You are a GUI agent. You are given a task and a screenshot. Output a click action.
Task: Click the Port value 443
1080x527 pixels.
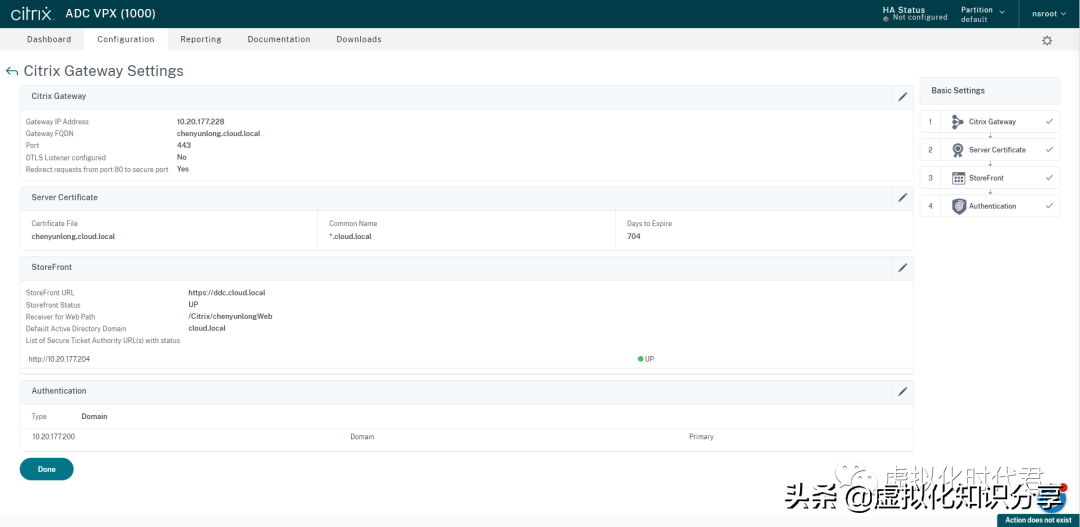click(184, 145)
